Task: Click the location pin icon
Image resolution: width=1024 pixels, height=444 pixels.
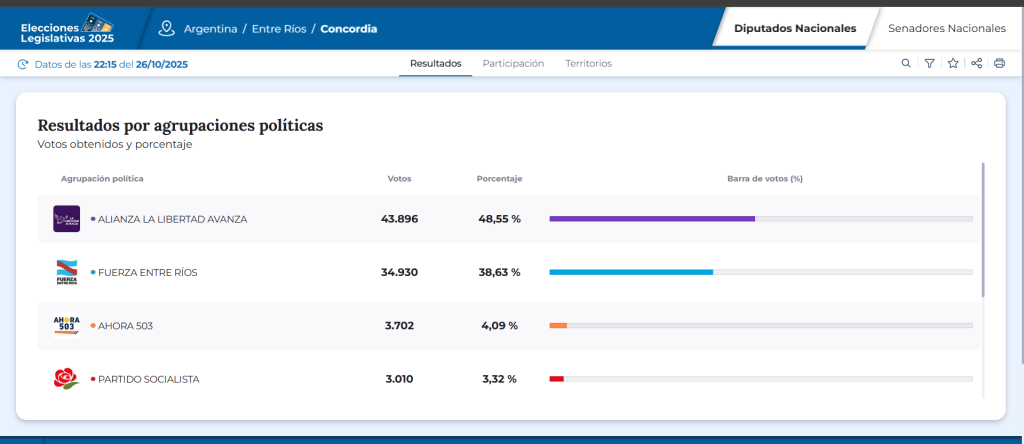Action: (x=166, y=28)
